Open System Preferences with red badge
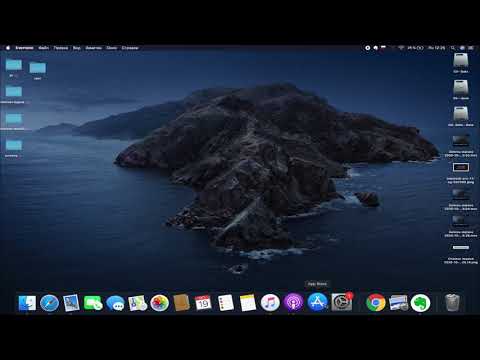Image resolution: width=480 pixels, height=360 pixels. click(342, 302)
